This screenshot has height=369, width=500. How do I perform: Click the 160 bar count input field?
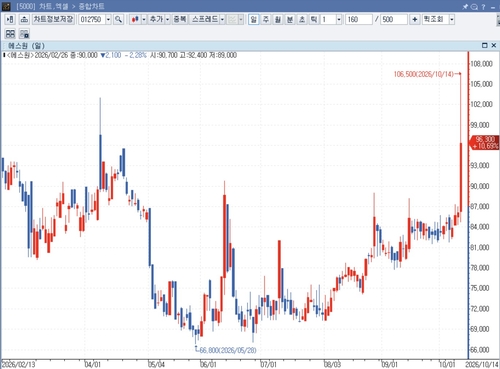pos(359,19)
